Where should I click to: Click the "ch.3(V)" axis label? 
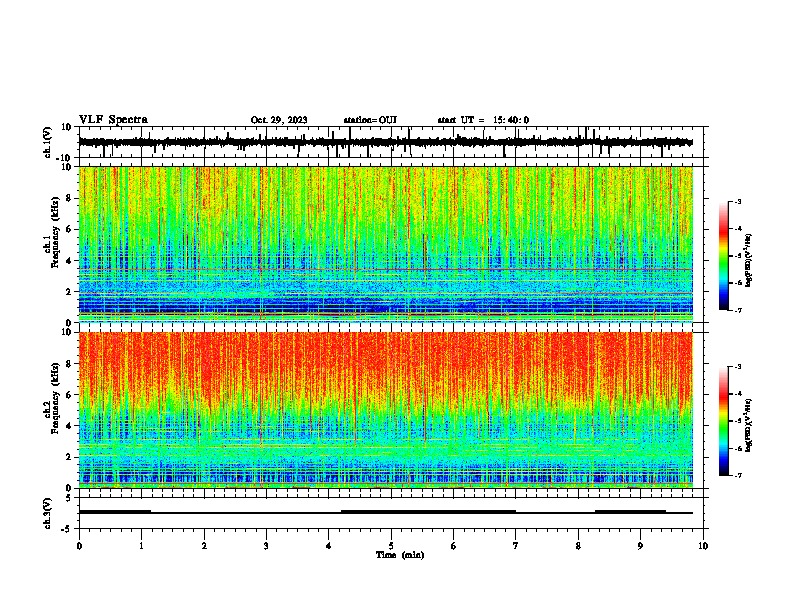[x=48, y=513]
